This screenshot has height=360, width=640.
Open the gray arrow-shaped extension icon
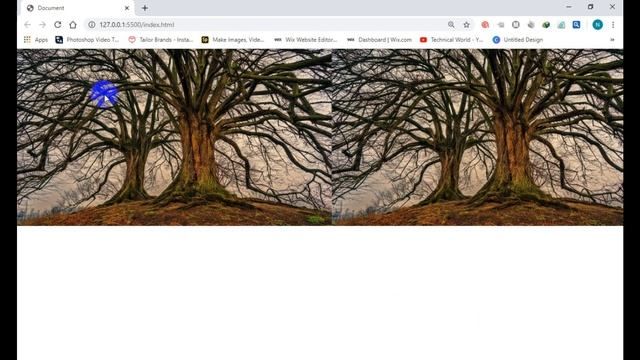(500, 25)
